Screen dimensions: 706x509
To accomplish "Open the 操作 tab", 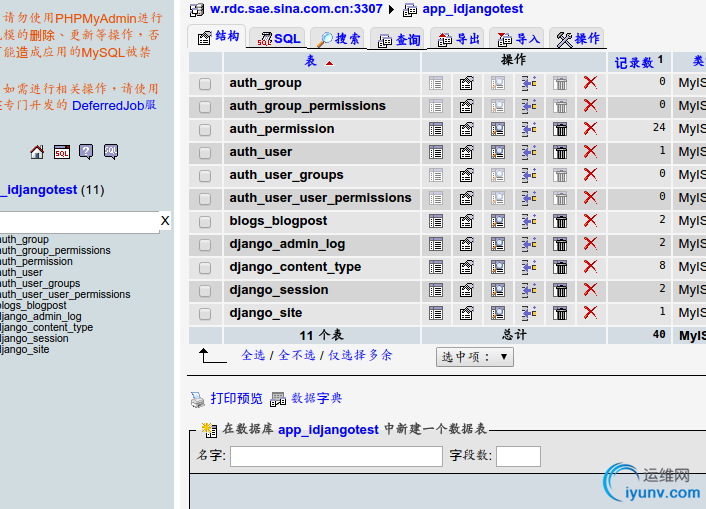I will (578, 39).
